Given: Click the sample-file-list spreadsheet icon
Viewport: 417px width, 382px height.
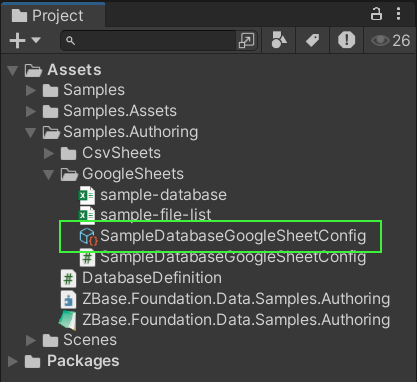Looking at the screenshot, I should tap(87, 214).
